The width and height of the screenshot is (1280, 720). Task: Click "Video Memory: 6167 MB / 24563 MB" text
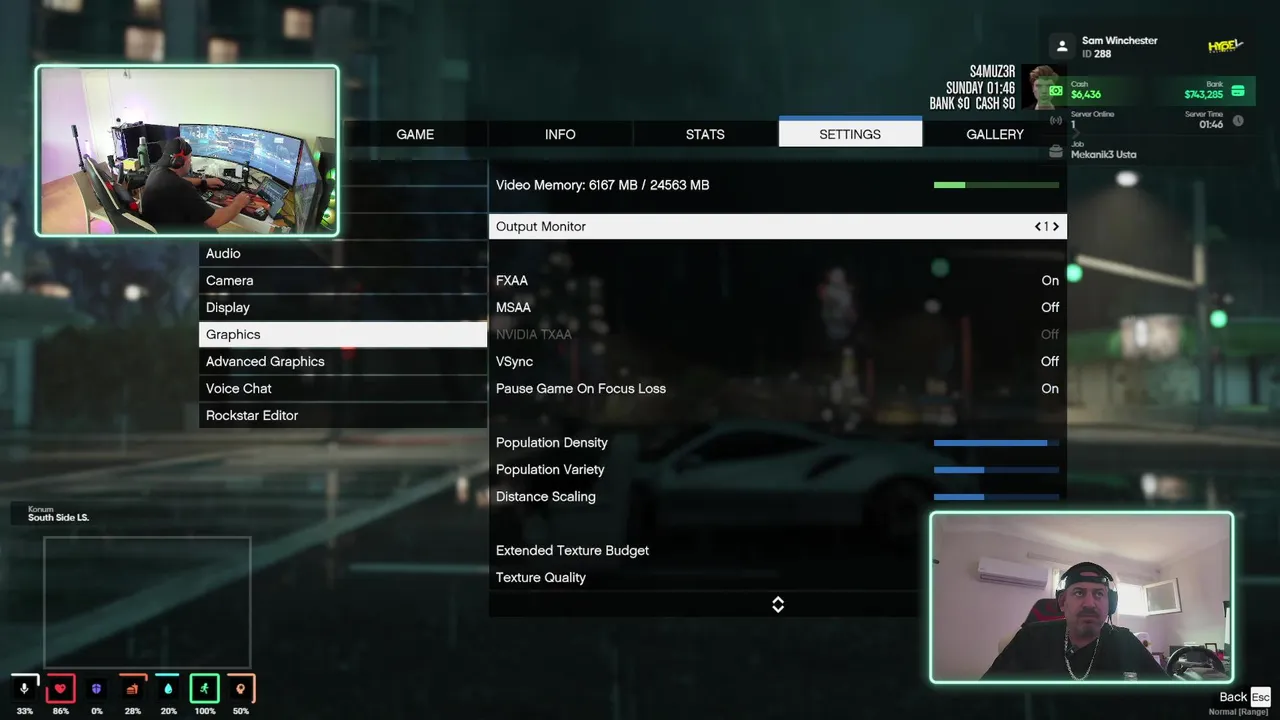(x=603, y=186)
